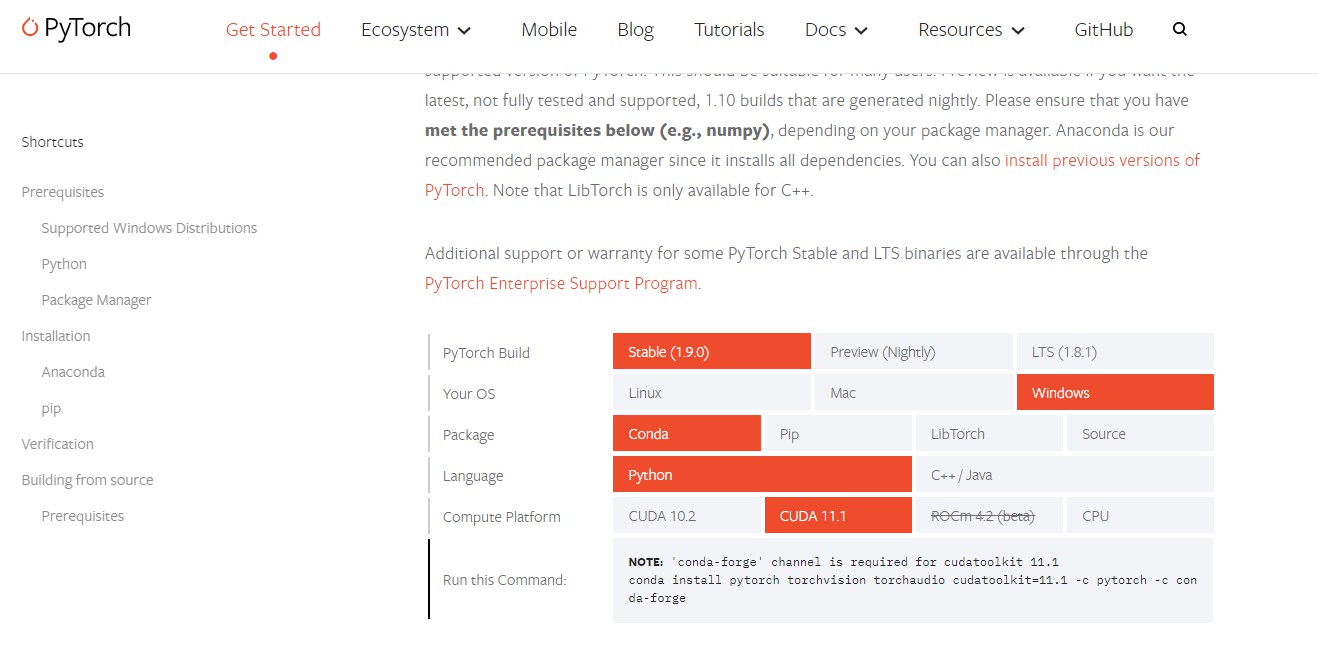Image resolution: width=1318 pixels, height=669 pixels.
Task: Open the Resources dropdown menu
Action: (x=972, y=30)
